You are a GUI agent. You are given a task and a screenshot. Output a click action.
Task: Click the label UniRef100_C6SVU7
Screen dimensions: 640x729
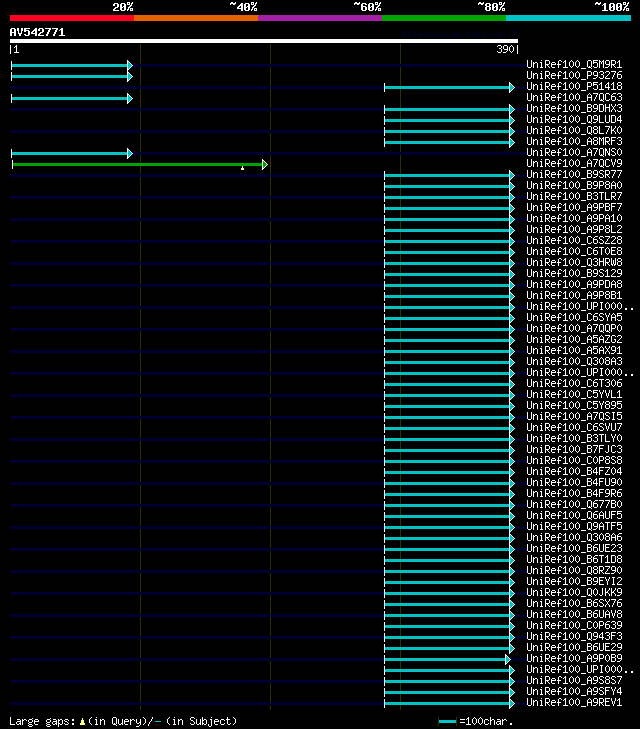pyautogui.click(x=574, y=427)
